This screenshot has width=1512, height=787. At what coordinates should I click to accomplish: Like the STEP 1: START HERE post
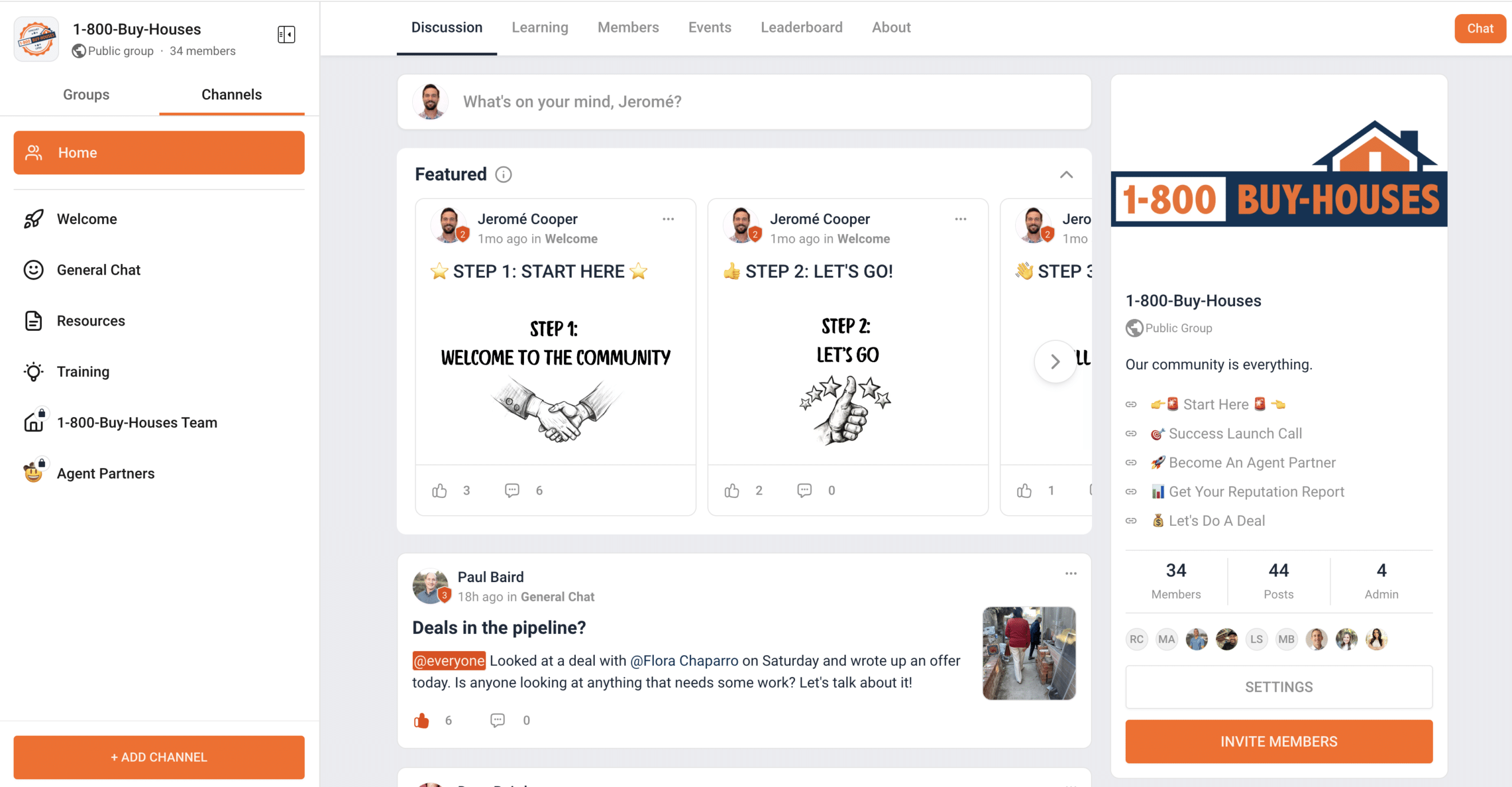(439, 490)
